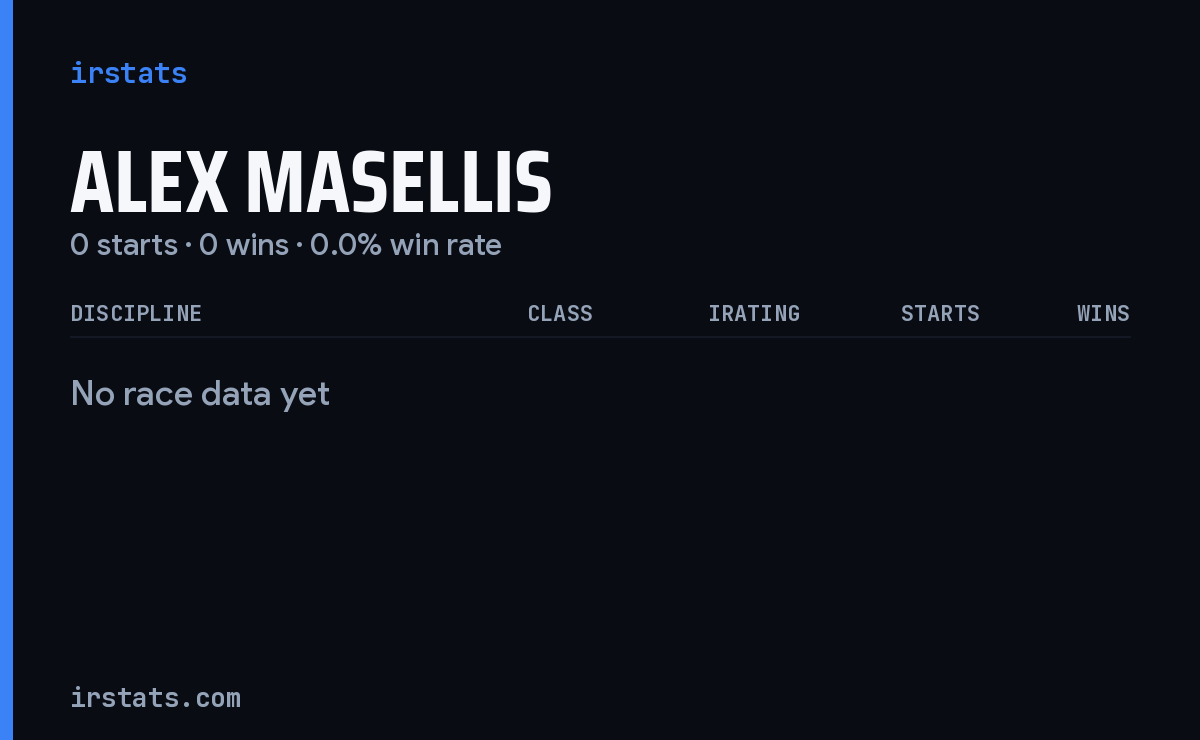Click the dot separator after 0 starts

pos(188,246)
